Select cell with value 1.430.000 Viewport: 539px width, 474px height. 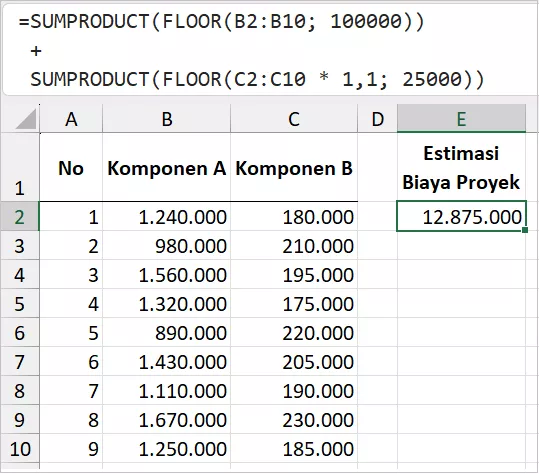coord(167,362)
